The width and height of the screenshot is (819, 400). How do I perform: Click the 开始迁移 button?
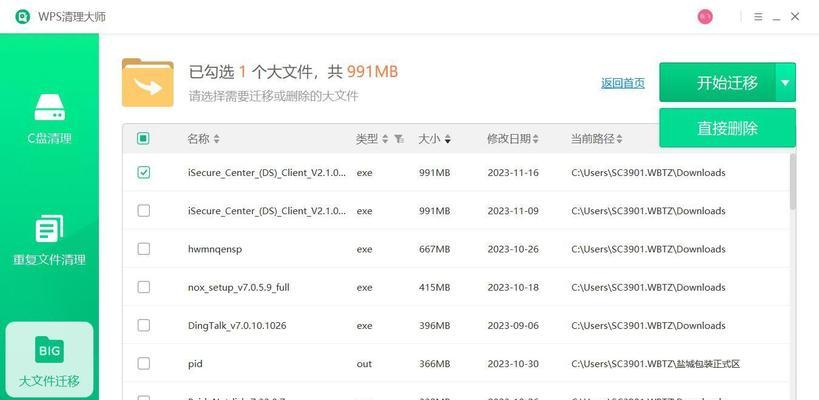[x=717, y=83]
